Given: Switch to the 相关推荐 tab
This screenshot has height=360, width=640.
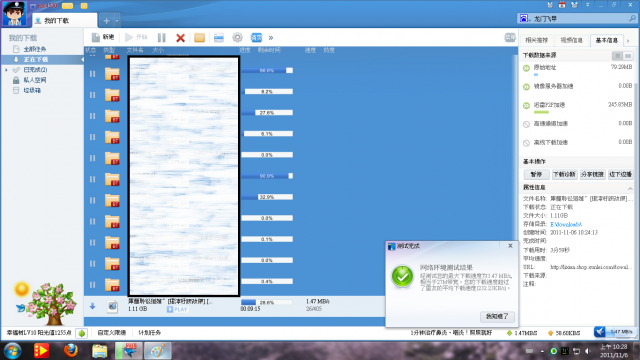Looking at the screenshot, I should click(x=536, y=40).
